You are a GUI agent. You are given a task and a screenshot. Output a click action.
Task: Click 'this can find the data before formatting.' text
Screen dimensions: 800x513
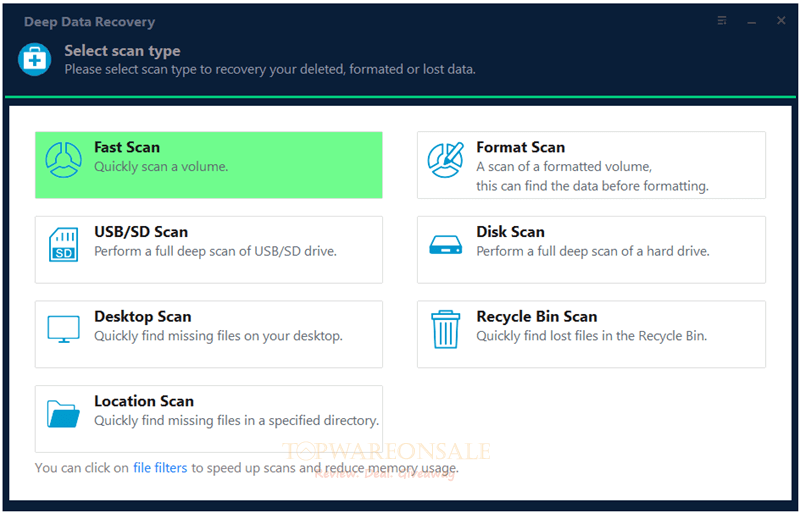tap(592, 186)
